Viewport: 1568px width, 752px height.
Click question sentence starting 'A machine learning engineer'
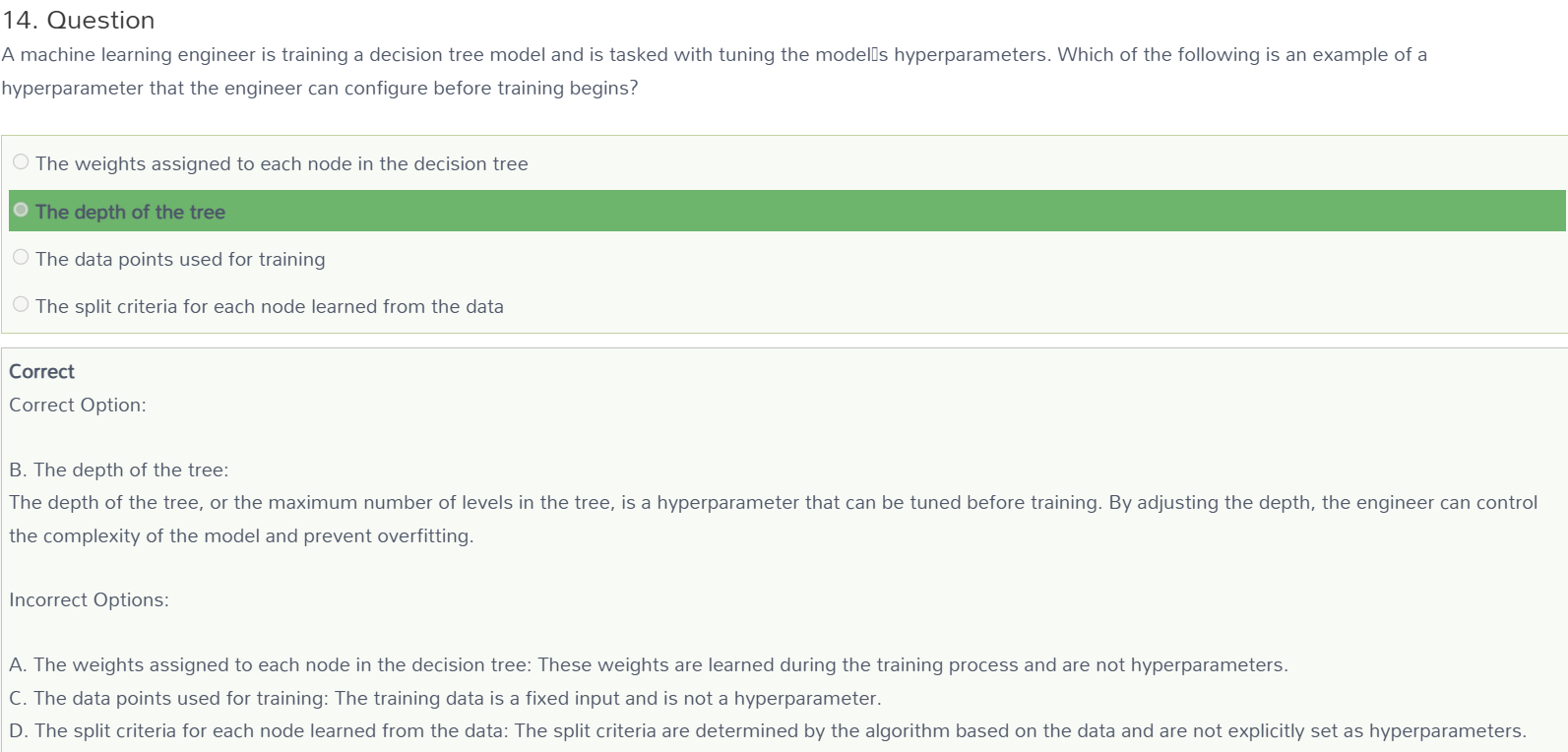point(714,54)
